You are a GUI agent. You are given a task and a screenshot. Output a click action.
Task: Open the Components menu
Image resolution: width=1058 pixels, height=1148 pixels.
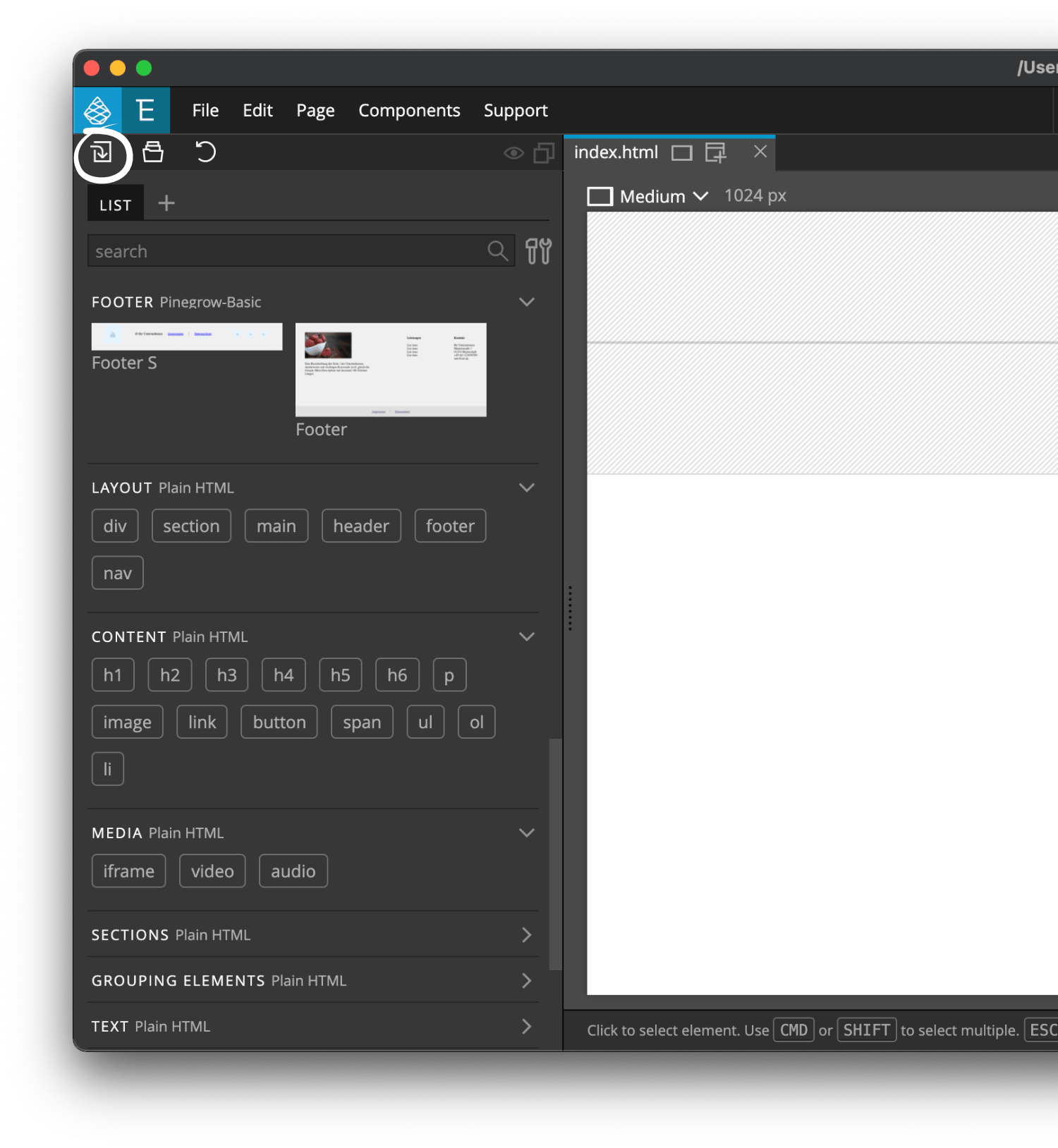coord(409,111)
